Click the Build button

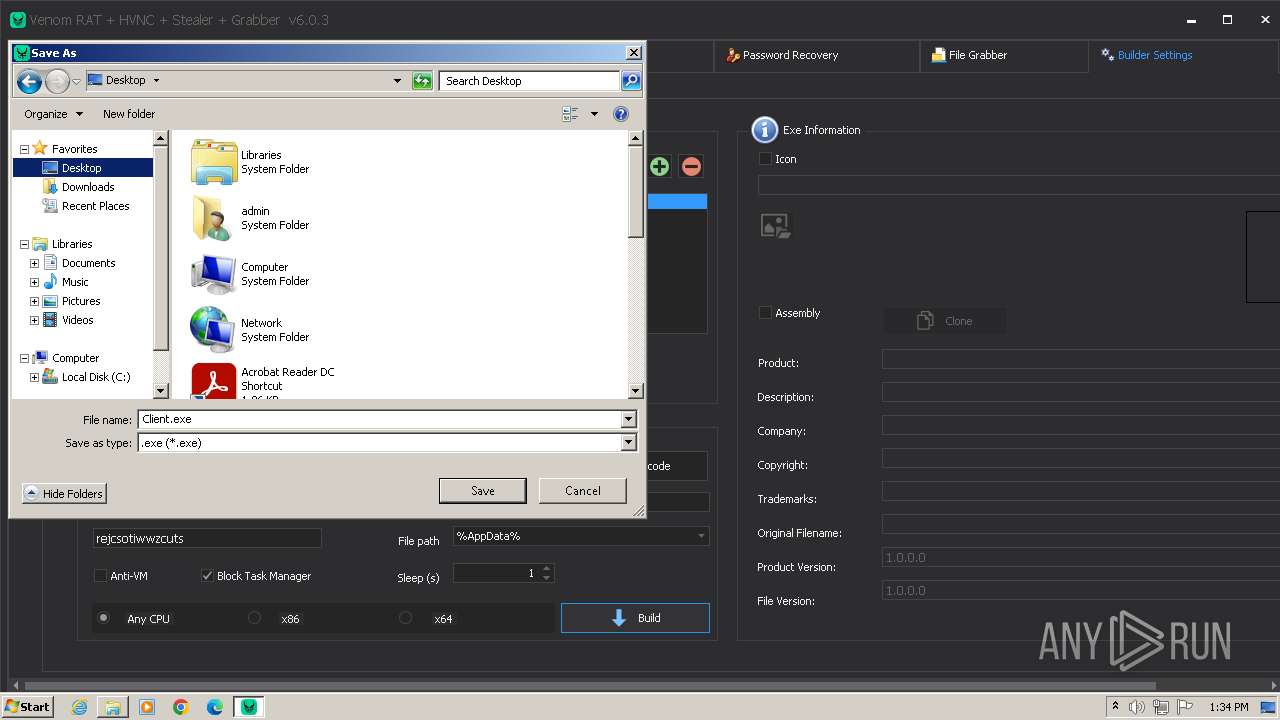[635, 618]
